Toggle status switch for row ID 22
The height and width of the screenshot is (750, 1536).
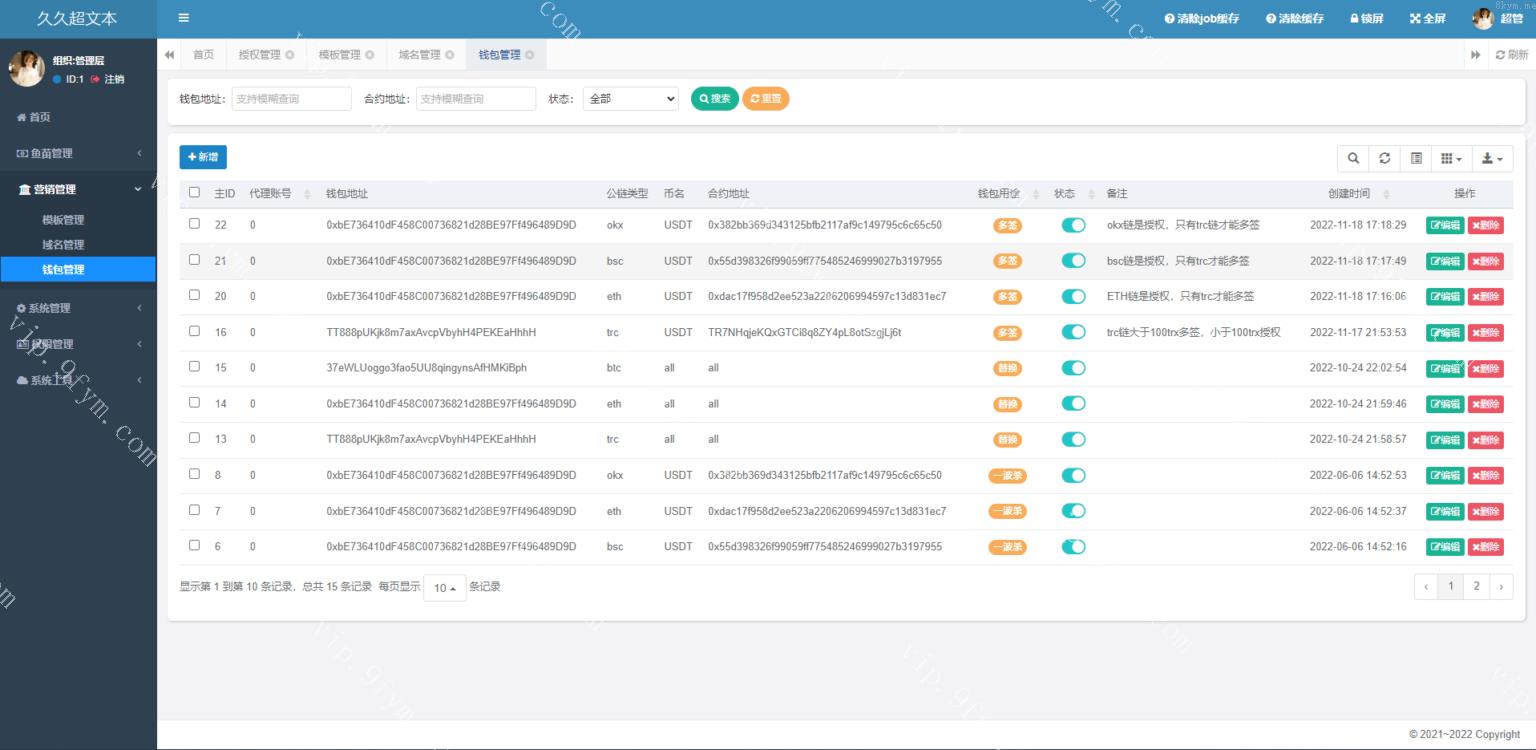[x=1073, y=225]
